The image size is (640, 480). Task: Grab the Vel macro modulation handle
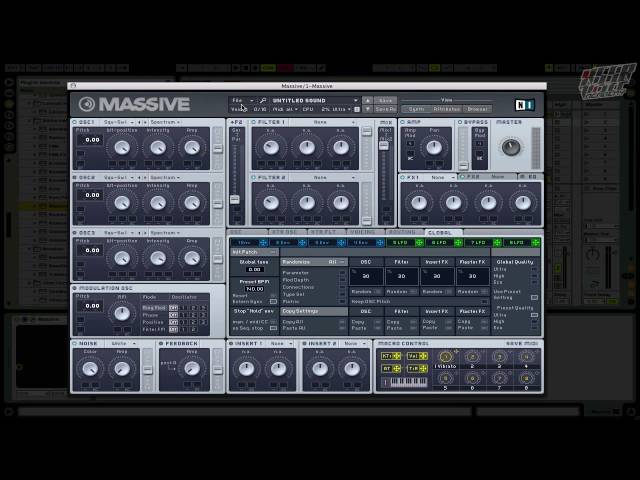pyautogui.click(x=423, y=356)
